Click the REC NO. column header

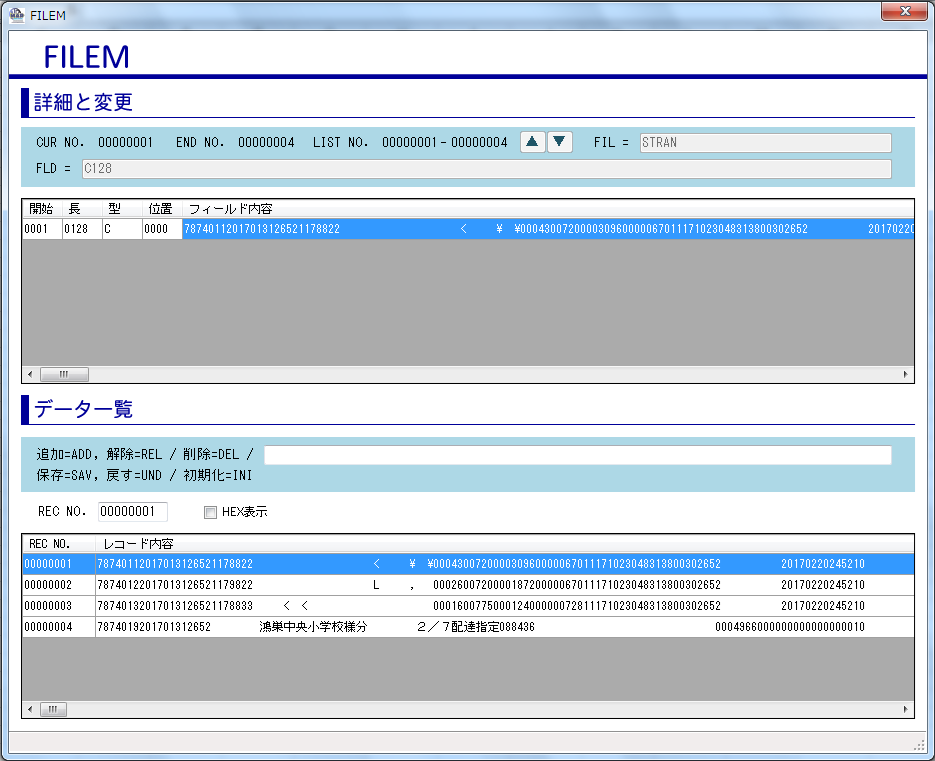click(50, 544)
